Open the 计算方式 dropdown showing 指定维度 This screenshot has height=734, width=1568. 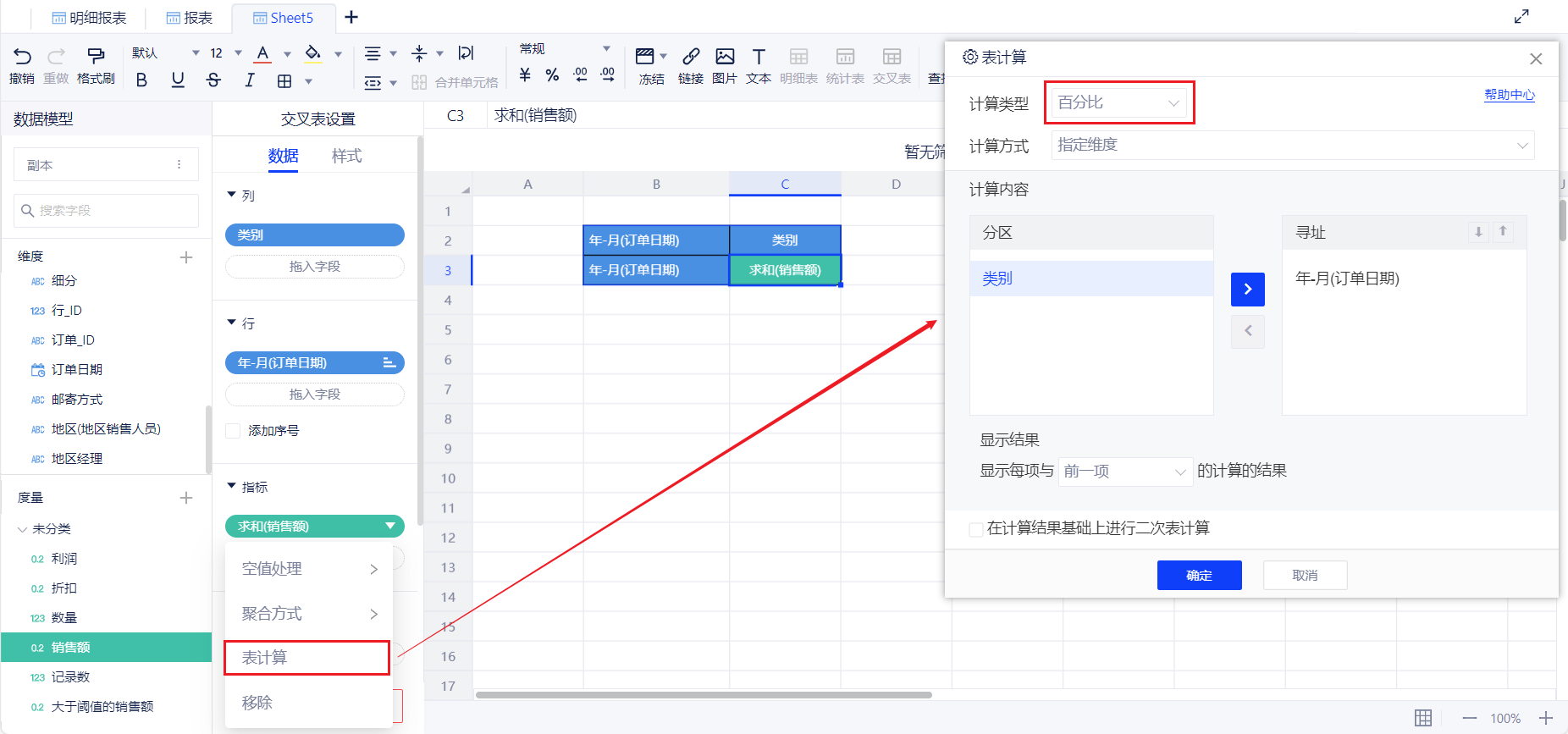[x=1292, y=146]
